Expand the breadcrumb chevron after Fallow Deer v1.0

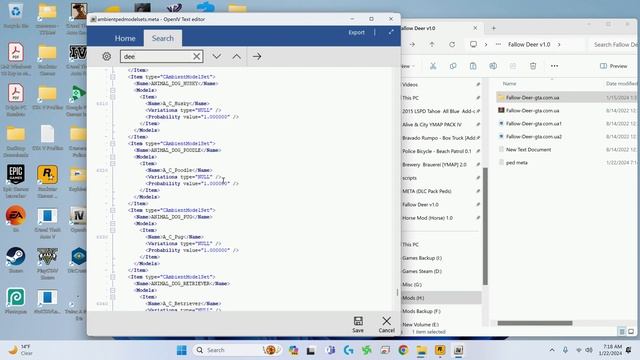pos(559,44)
